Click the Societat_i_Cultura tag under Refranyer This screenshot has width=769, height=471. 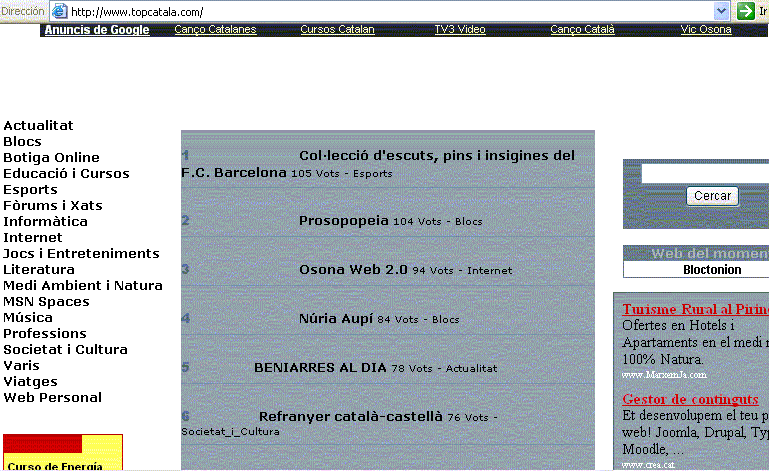coord(231,432)
